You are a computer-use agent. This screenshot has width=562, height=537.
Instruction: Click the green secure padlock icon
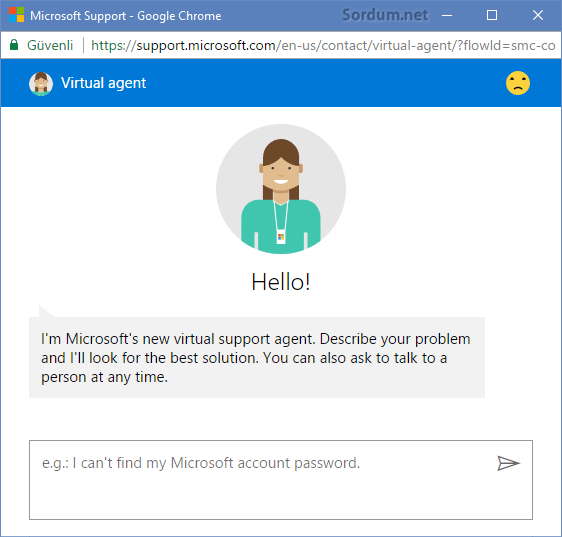(x=14, y=45)
